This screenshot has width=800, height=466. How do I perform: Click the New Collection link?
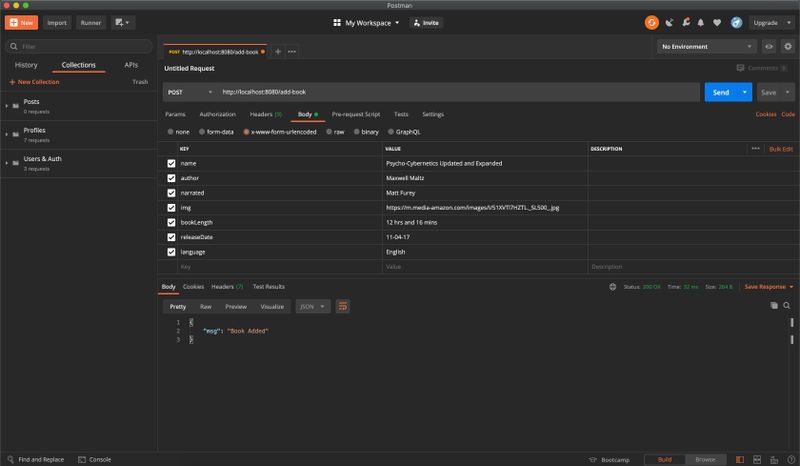34,82
